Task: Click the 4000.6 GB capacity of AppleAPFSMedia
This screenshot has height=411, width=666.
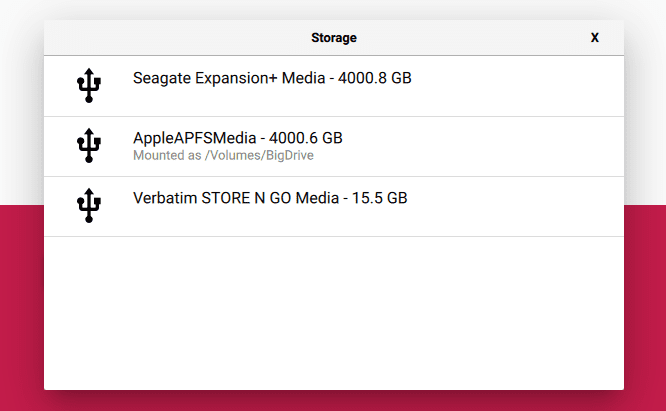Action: (306, 138)
